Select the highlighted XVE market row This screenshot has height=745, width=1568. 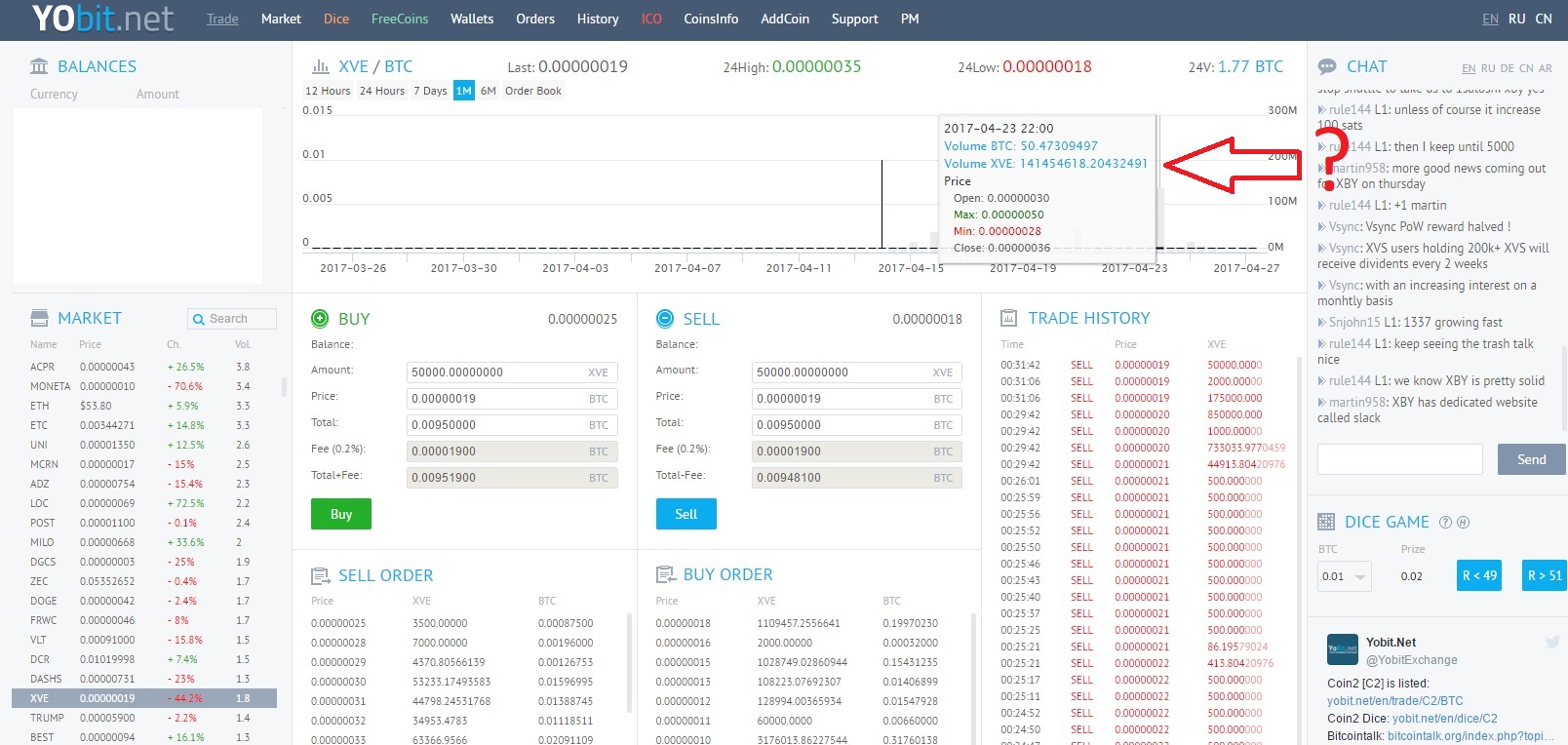coord(144,698)
